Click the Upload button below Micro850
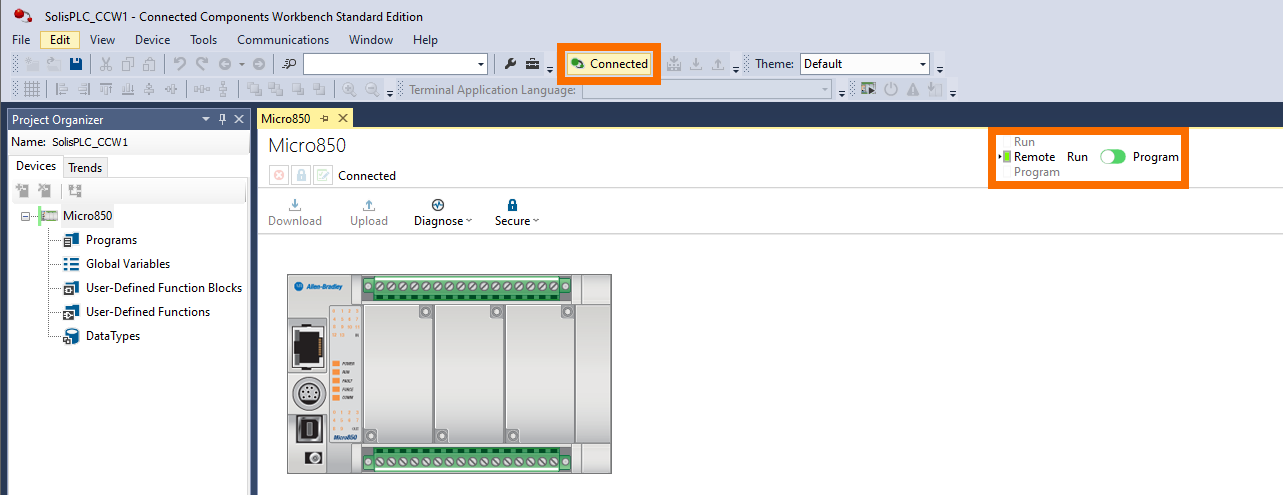The height and width of the screenshot is (495, 1283). coord(369,212)
